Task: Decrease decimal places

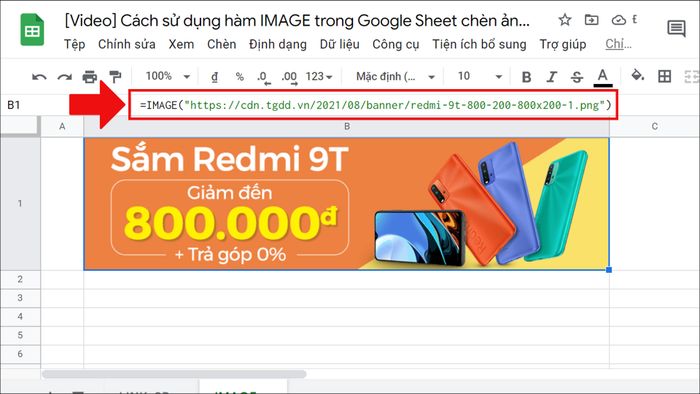Action: (x=264, y=77)
